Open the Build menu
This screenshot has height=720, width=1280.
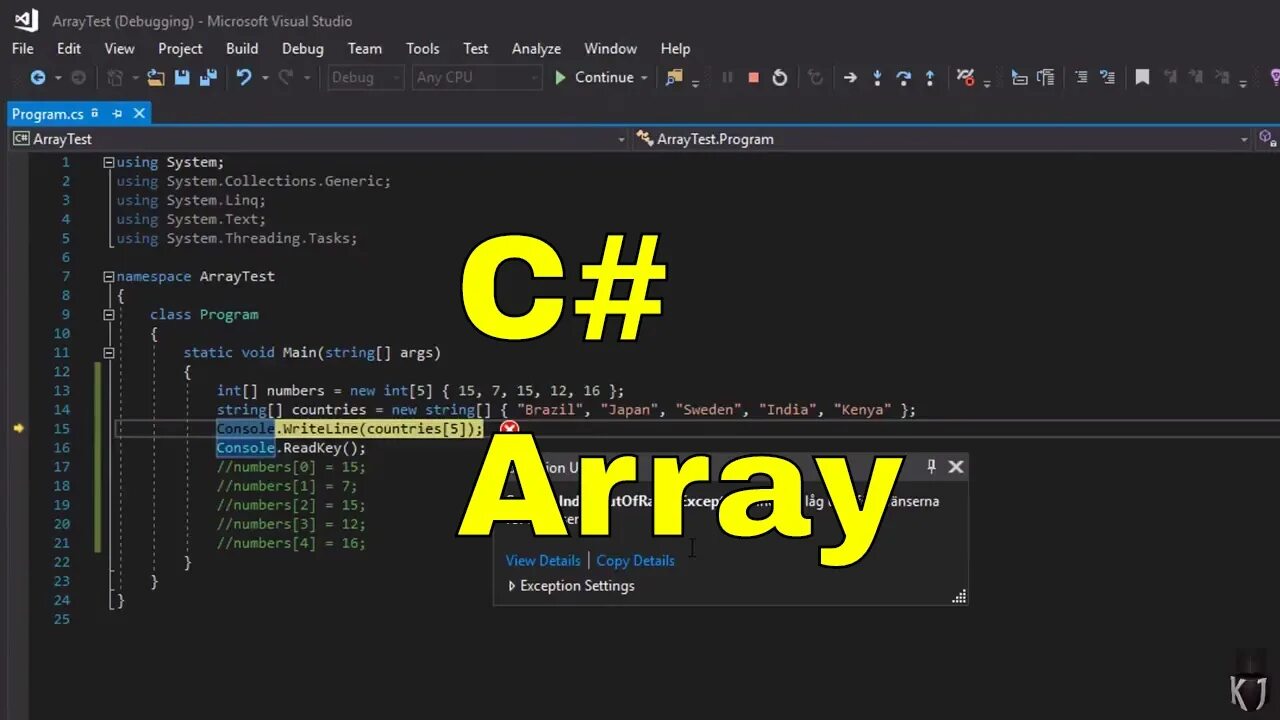(x=242, y=48)
